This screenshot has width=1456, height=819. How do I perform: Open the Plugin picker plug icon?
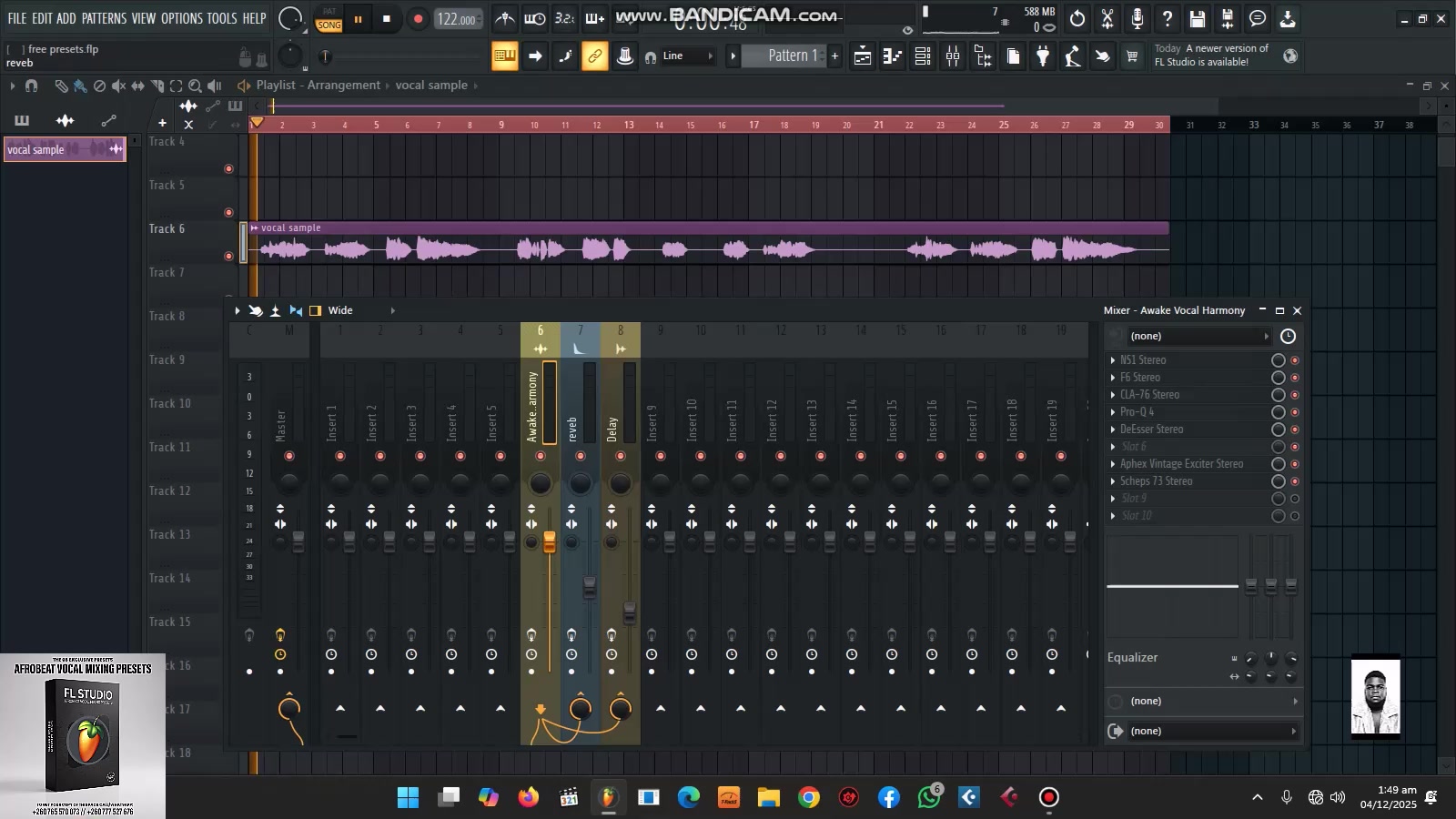coord(1043,56)
